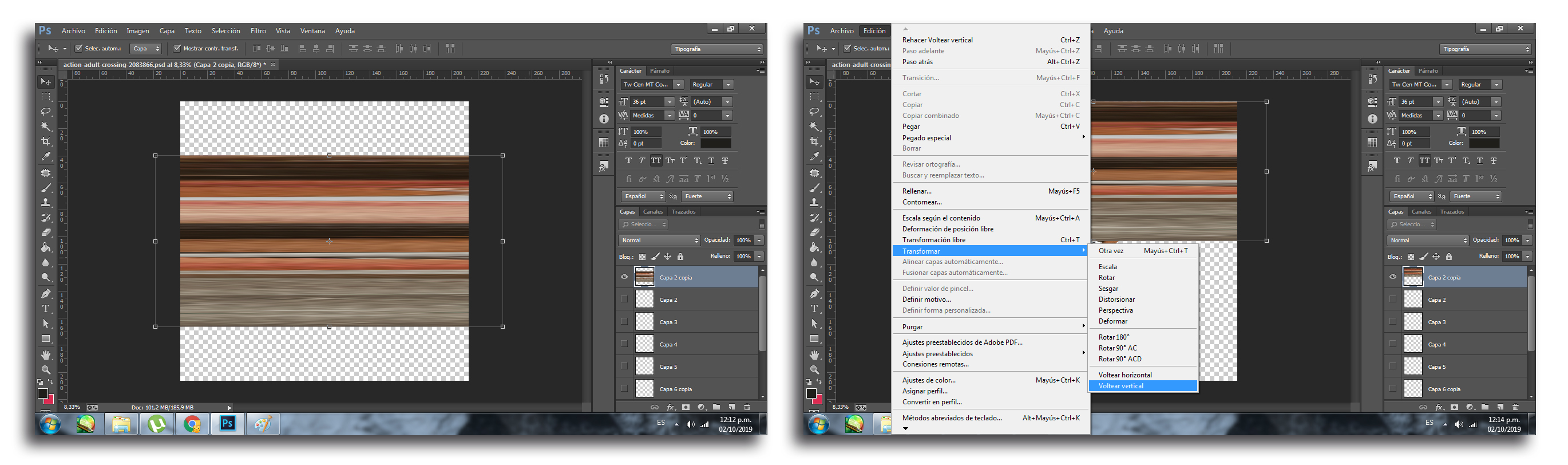
Task: Choose Voltear vertical in Transformar submenu
Action: (x=1143, y=386)
